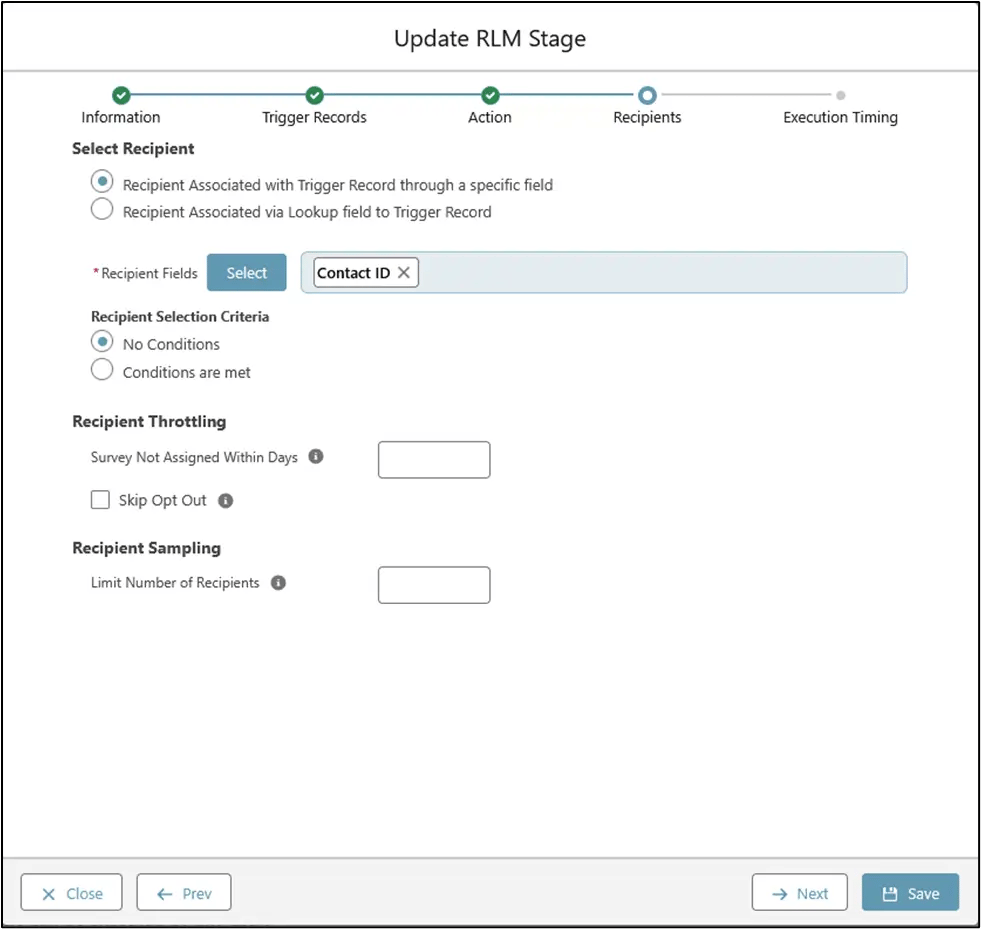Click the Recipients step label
This screenshot has height=929, width=981.
click(647, 118)
